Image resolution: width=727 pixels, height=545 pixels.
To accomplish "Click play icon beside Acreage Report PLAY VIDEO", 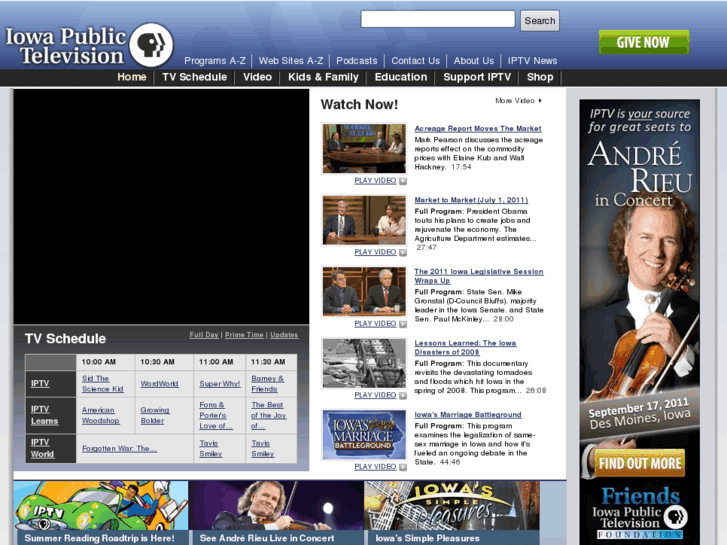I will [x=403, y=181].
